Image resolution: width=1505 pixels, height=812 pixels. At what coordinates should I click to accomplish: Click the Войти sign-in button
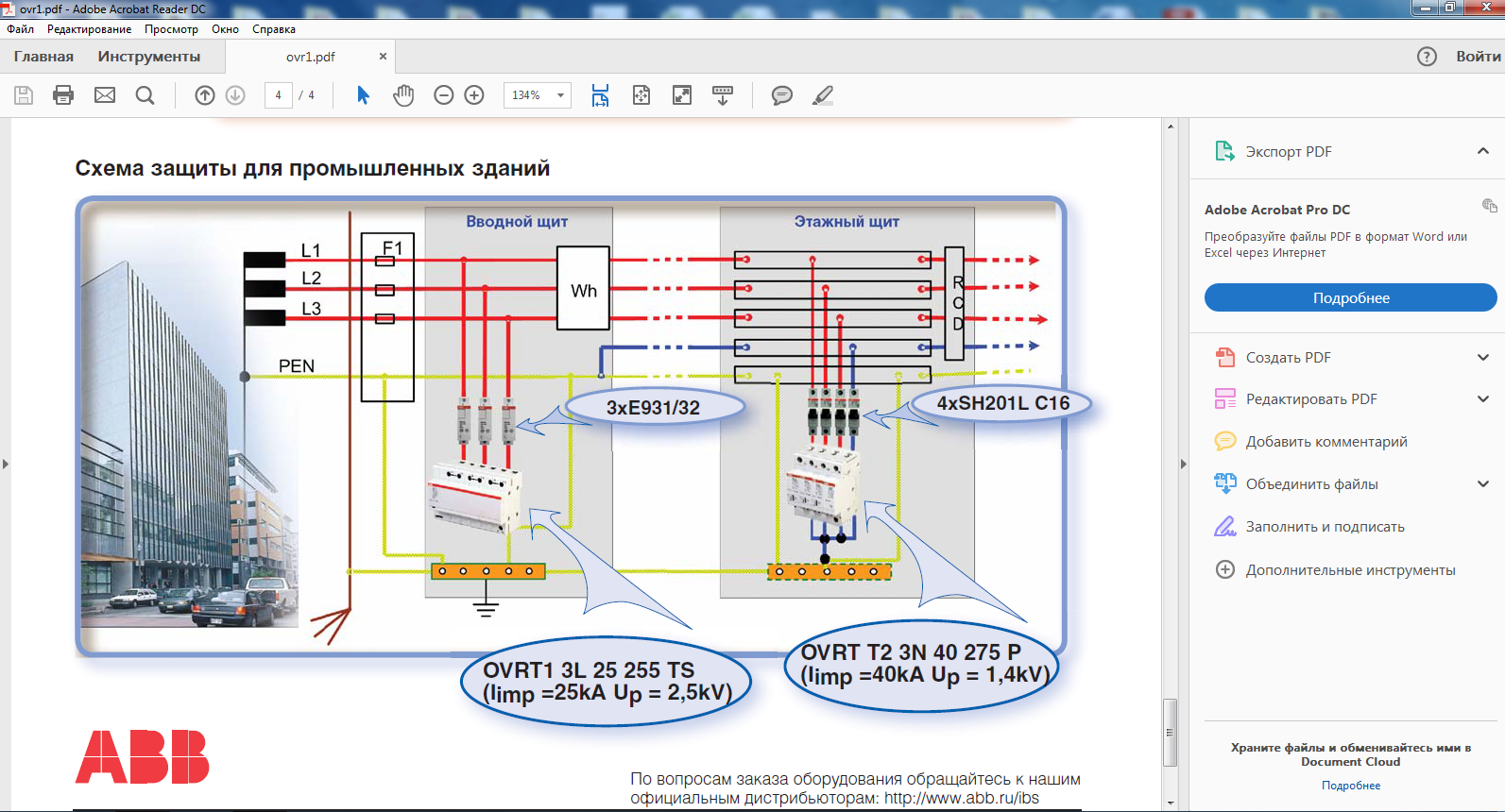1478,57
